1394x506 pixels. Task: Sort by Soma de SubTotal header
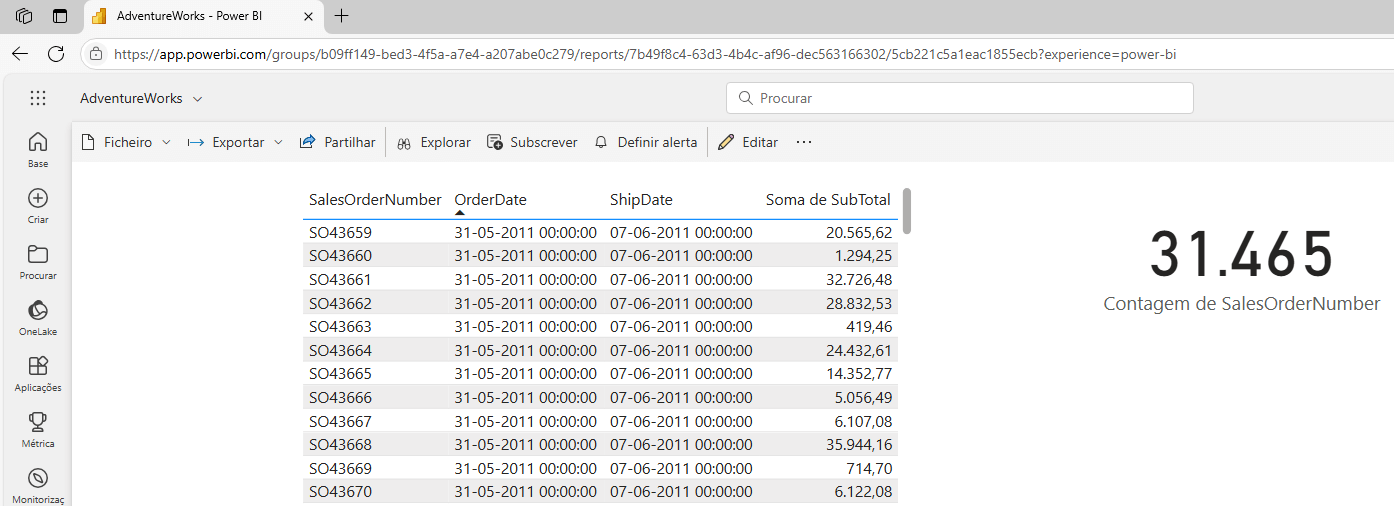point(828,199)
